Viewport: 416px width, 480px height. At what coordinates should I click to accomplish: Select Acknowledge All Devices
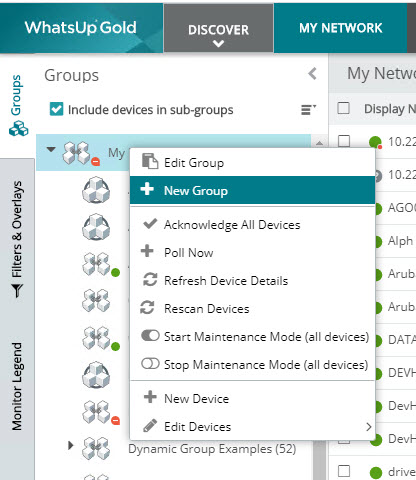click(x=252, y=225)
